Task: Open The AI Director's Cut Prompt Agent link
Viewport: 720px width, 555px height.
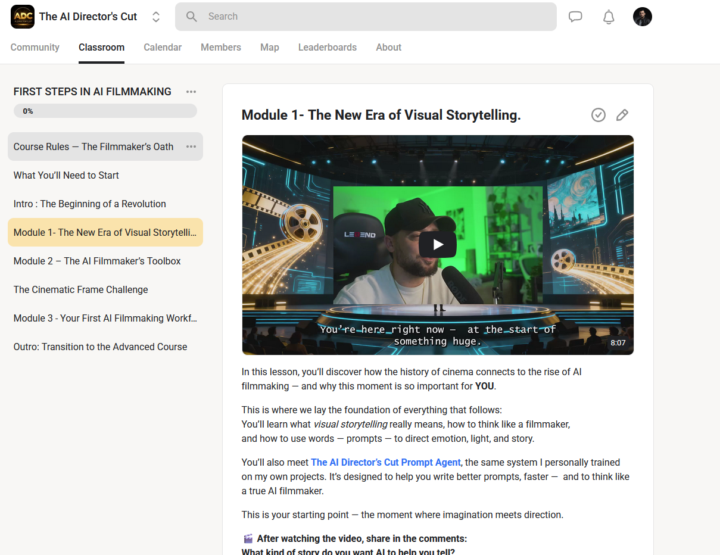Action: point(386,462)
